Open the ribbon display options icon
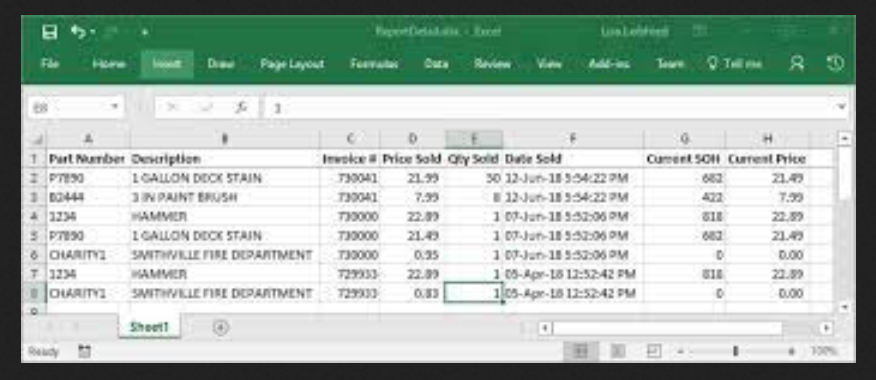Viewport: 876px width, 380px height. click(x=699, y=32)
